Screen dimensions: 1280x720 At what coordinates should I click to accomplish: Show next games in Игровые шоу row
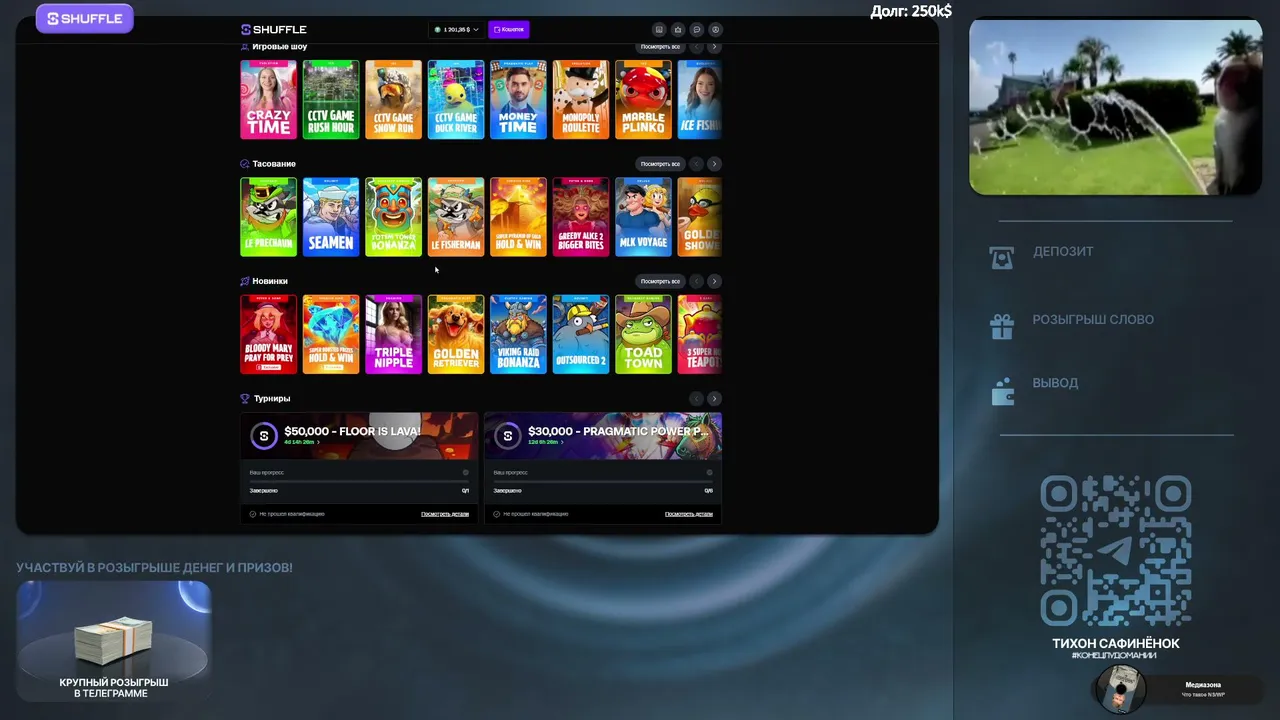714,47
